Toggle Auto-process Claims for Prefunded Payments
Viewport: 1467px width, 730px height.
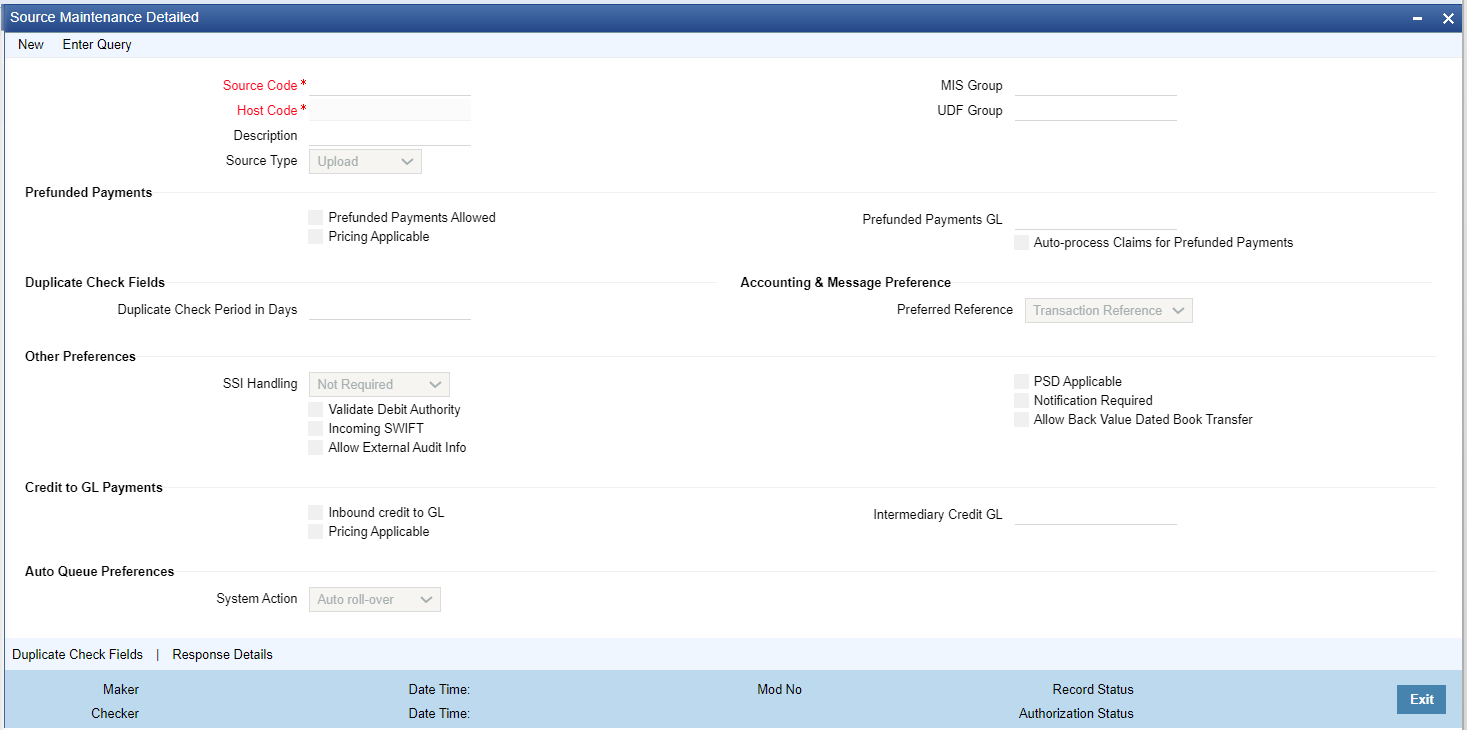[x=1021, y=242]
